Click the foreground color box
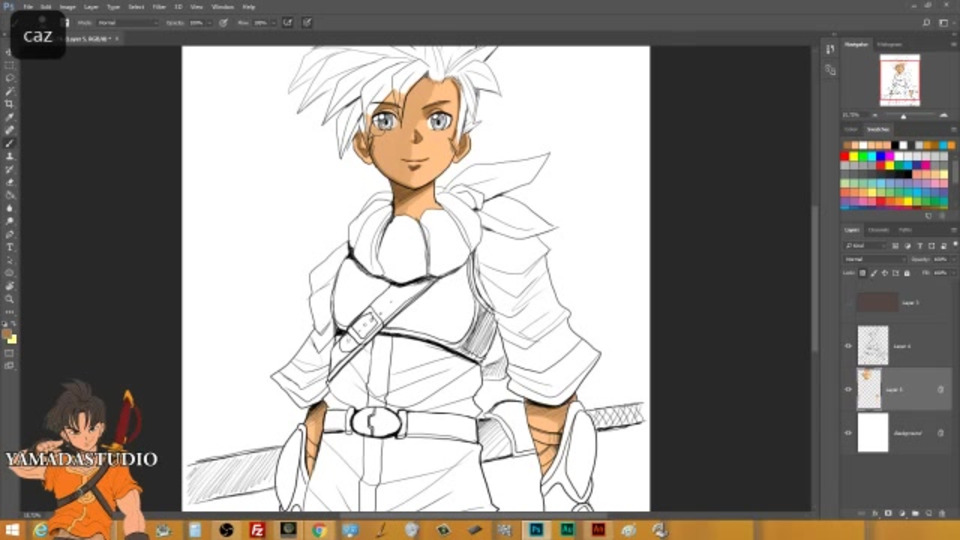960x540 pixels. [x=7, y=334]
